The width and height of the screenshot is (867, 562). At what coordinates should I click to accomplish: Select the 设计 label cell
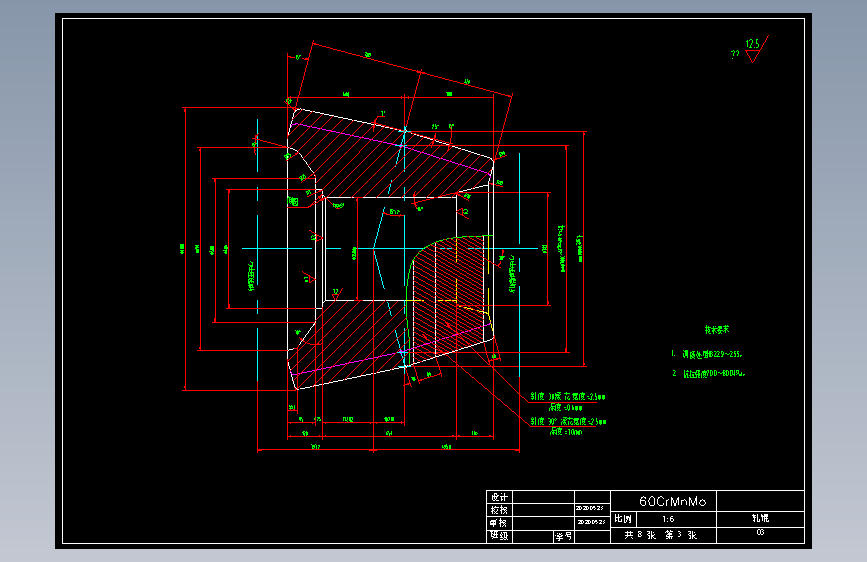(x=499, y=497)
